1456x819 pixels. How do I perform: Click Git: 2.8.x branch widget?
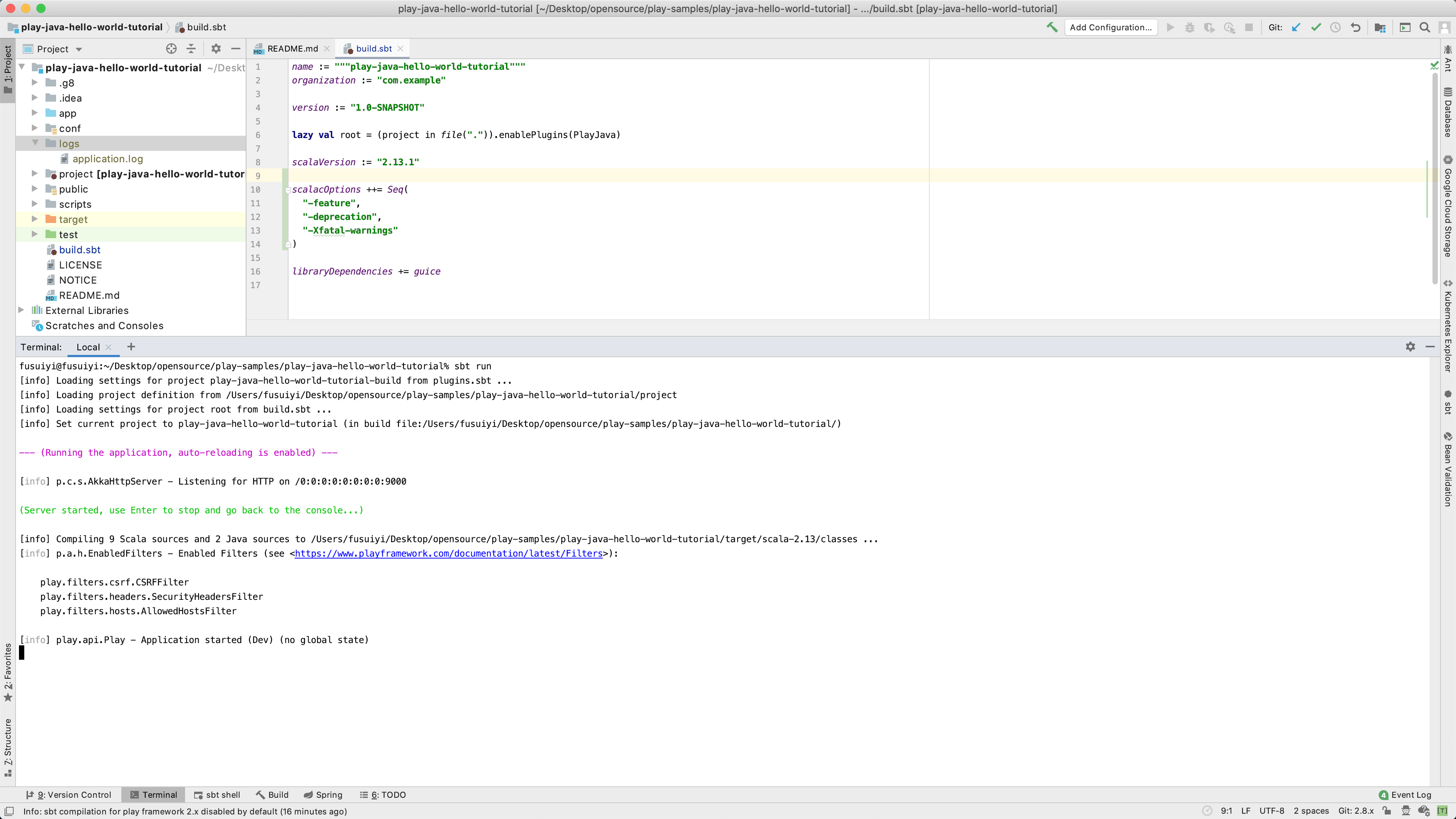click(x=1356, y=811)
